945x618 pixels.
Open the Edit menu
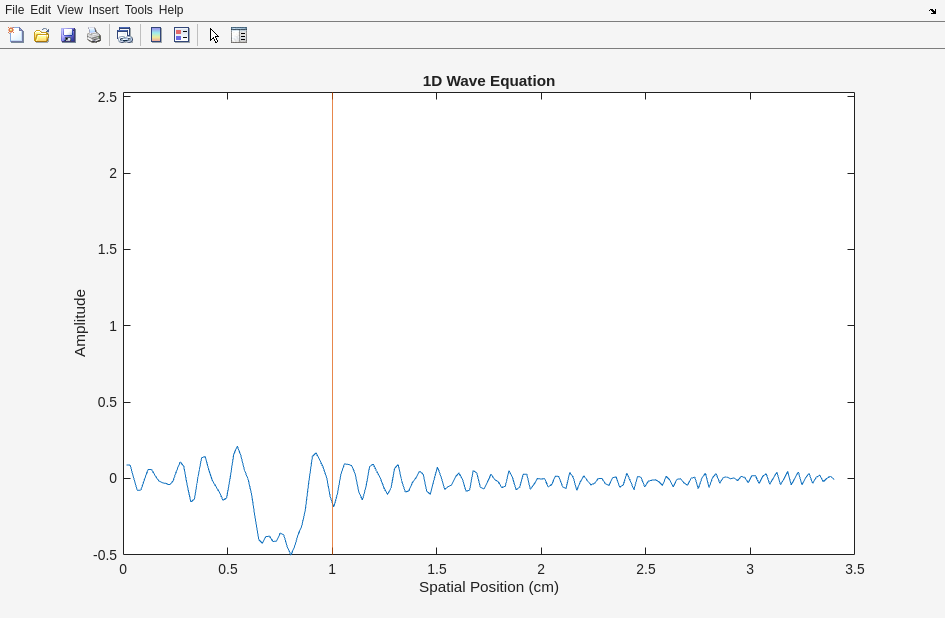pos(40,10)
